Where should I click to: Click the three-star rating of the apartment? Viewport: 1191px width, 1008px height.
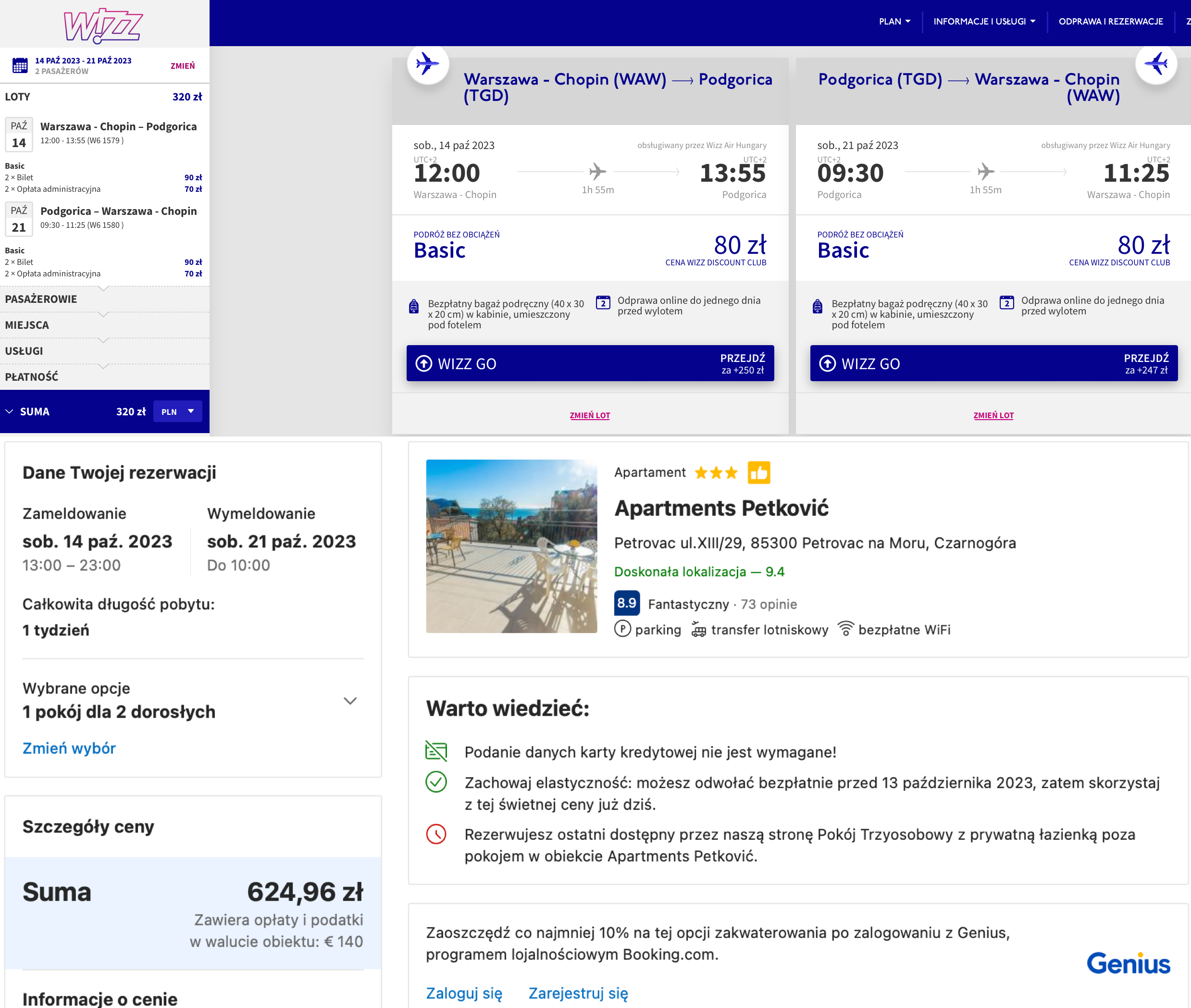tap(716, 473)
